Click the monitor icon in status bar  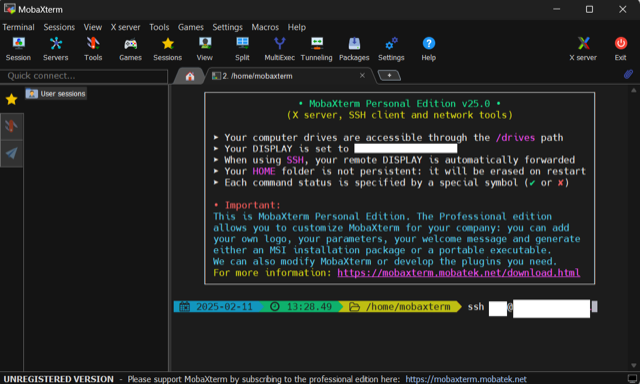tap(632, 378)
